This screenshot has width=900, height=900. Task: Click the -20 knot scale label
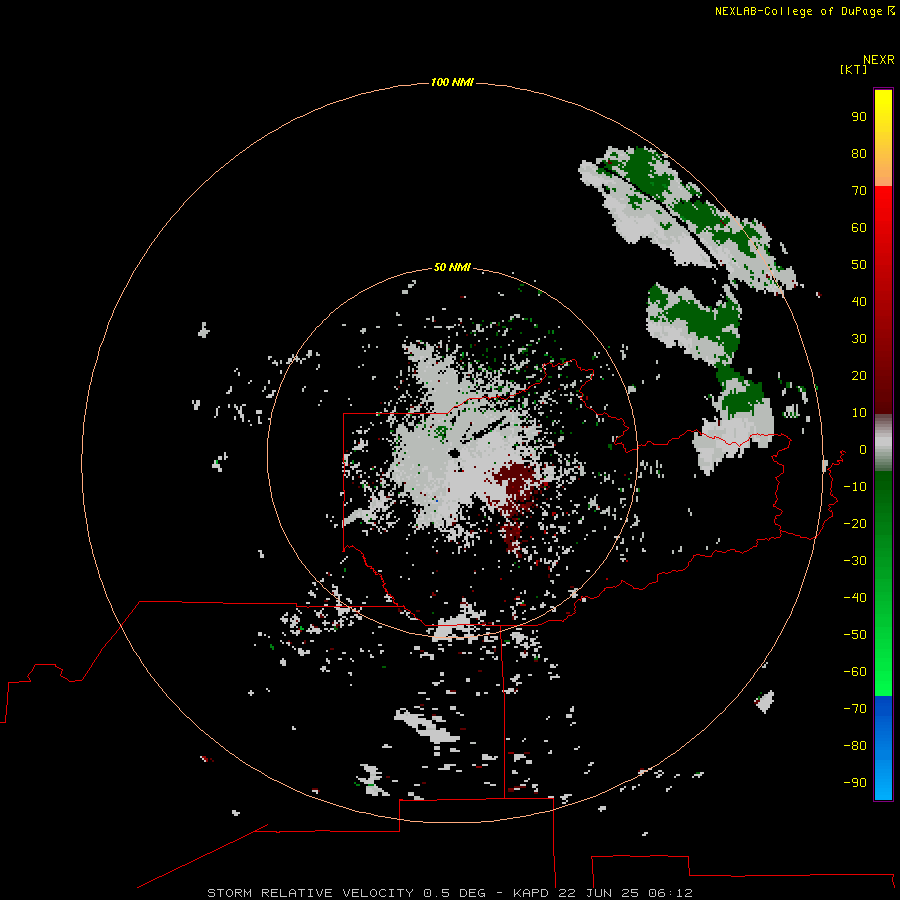click(x=855, y=524)
